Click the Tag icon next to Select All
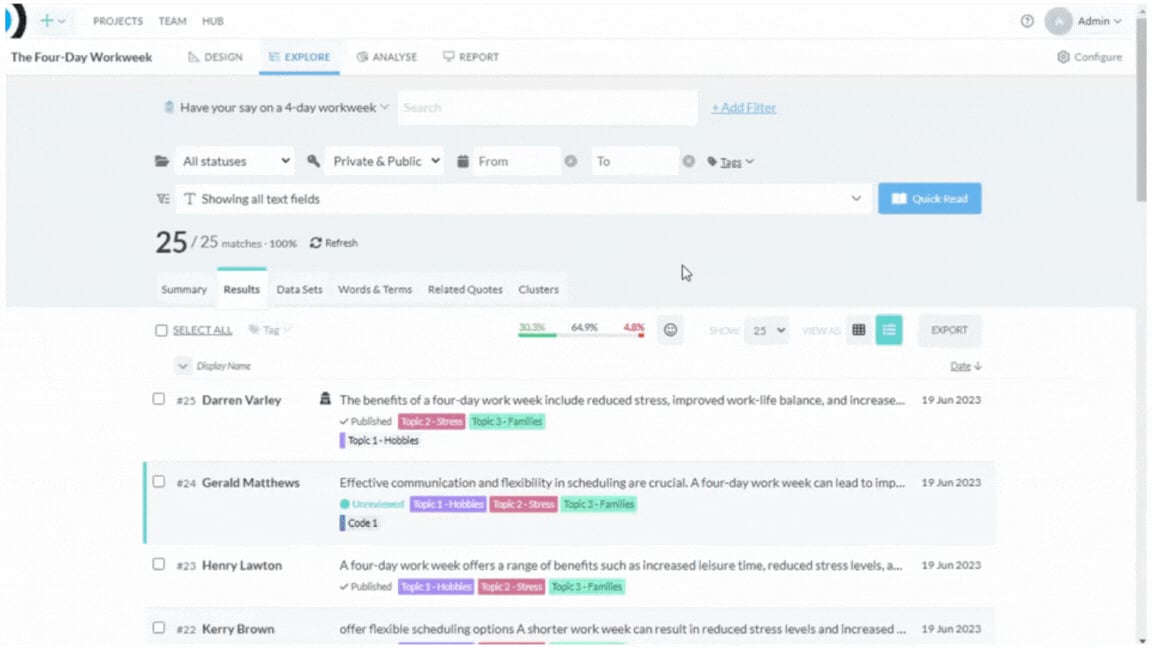The width and height of the screenshot is (1152, 648). click(253, 330)
